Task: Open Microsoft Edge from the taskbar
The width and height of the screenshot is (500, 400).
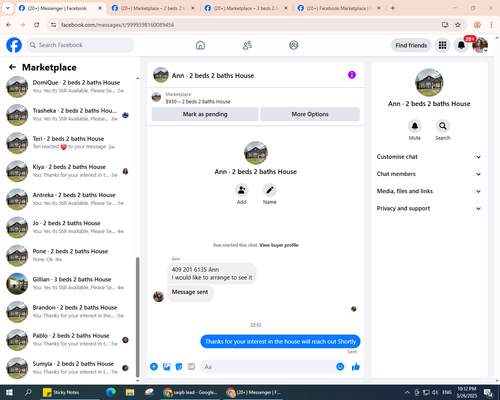Action: click(111, 392)
